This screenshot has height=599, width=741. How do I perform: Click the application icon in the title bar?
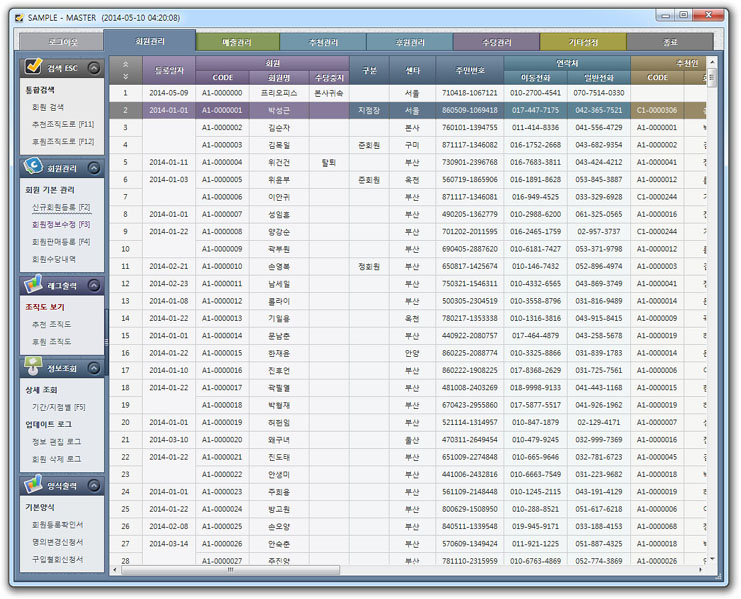[x=19, y=18]
